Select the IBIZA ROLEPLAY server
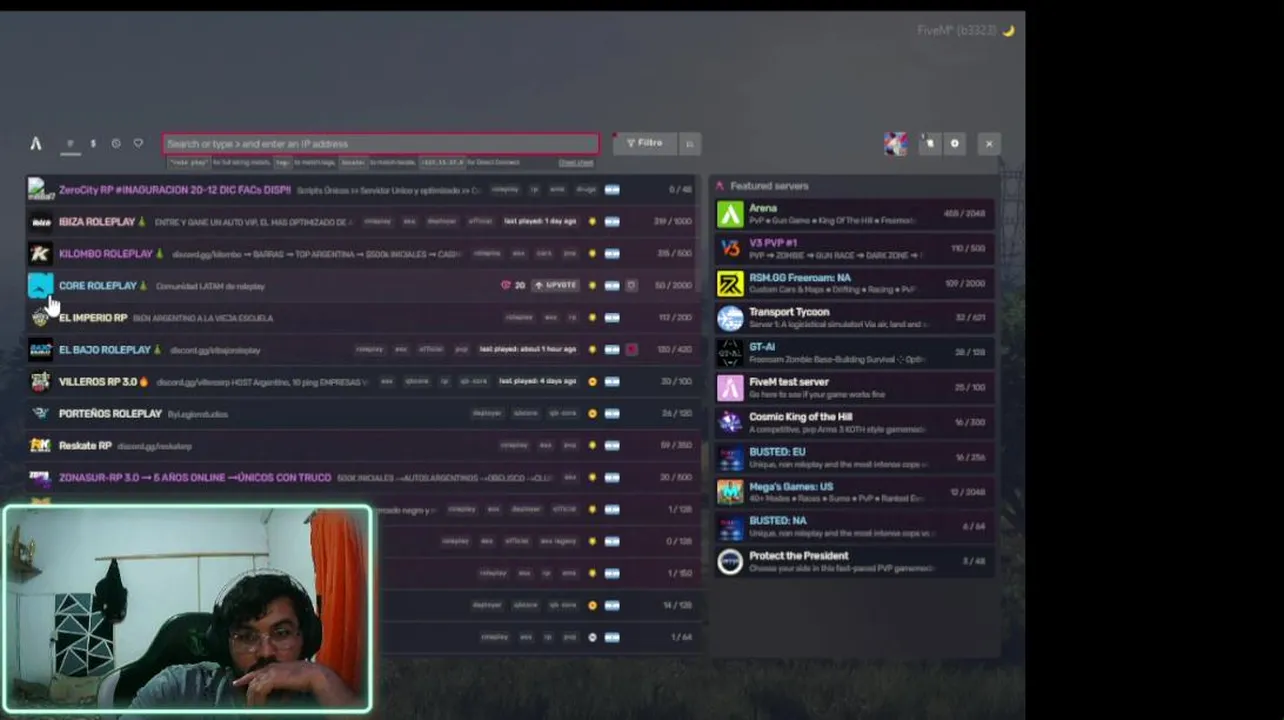The image size is (1284, 720). (362, 222)
